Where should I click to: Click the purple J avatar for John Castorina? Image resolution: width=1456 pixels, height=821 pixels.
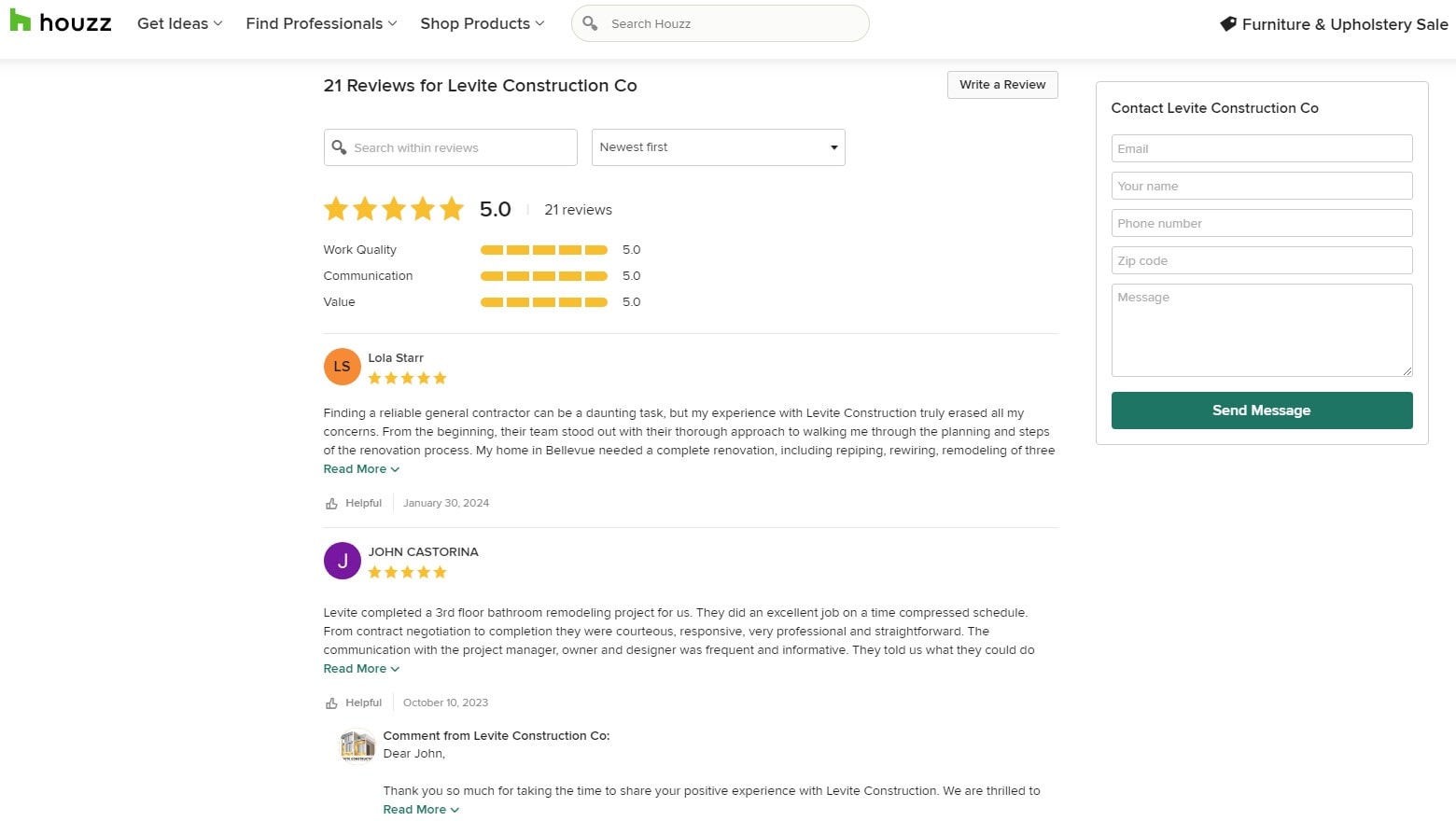[343, 561]
